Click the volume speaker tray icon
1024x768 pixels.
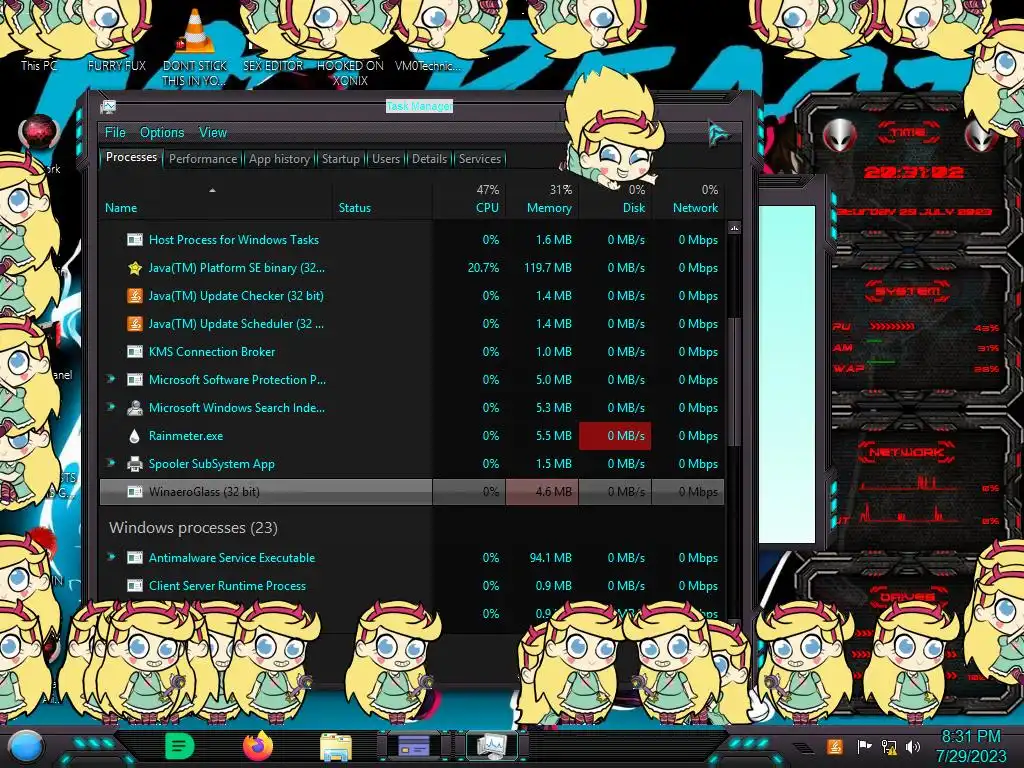(x=913, y=746)
